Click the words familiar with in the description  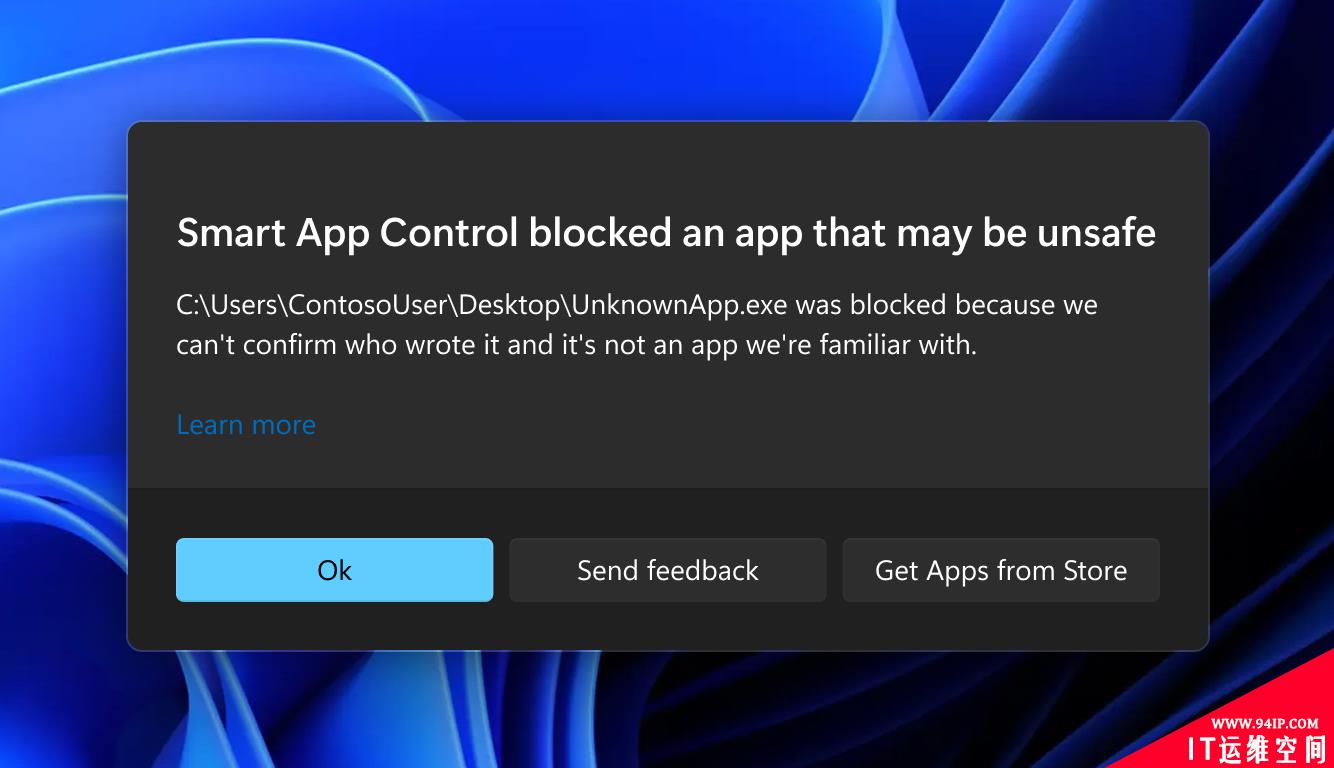(897, 345)
